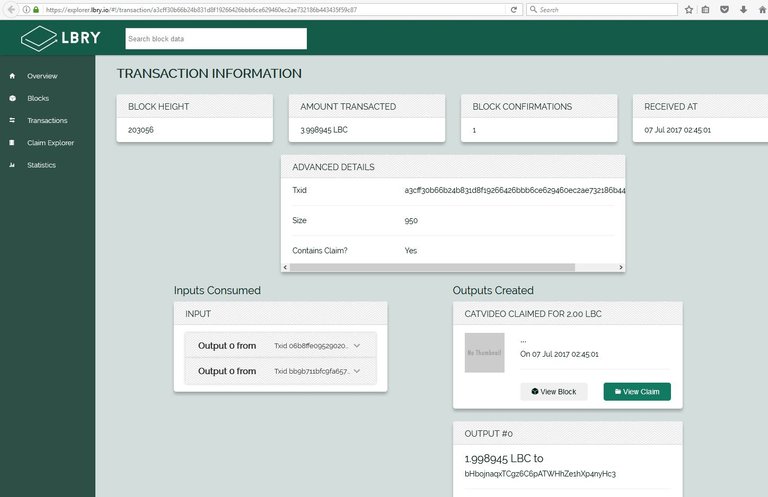Open the Transactions sidebar menu item
The height and width of the screenshot is (497, 768).
coord(47,121)
